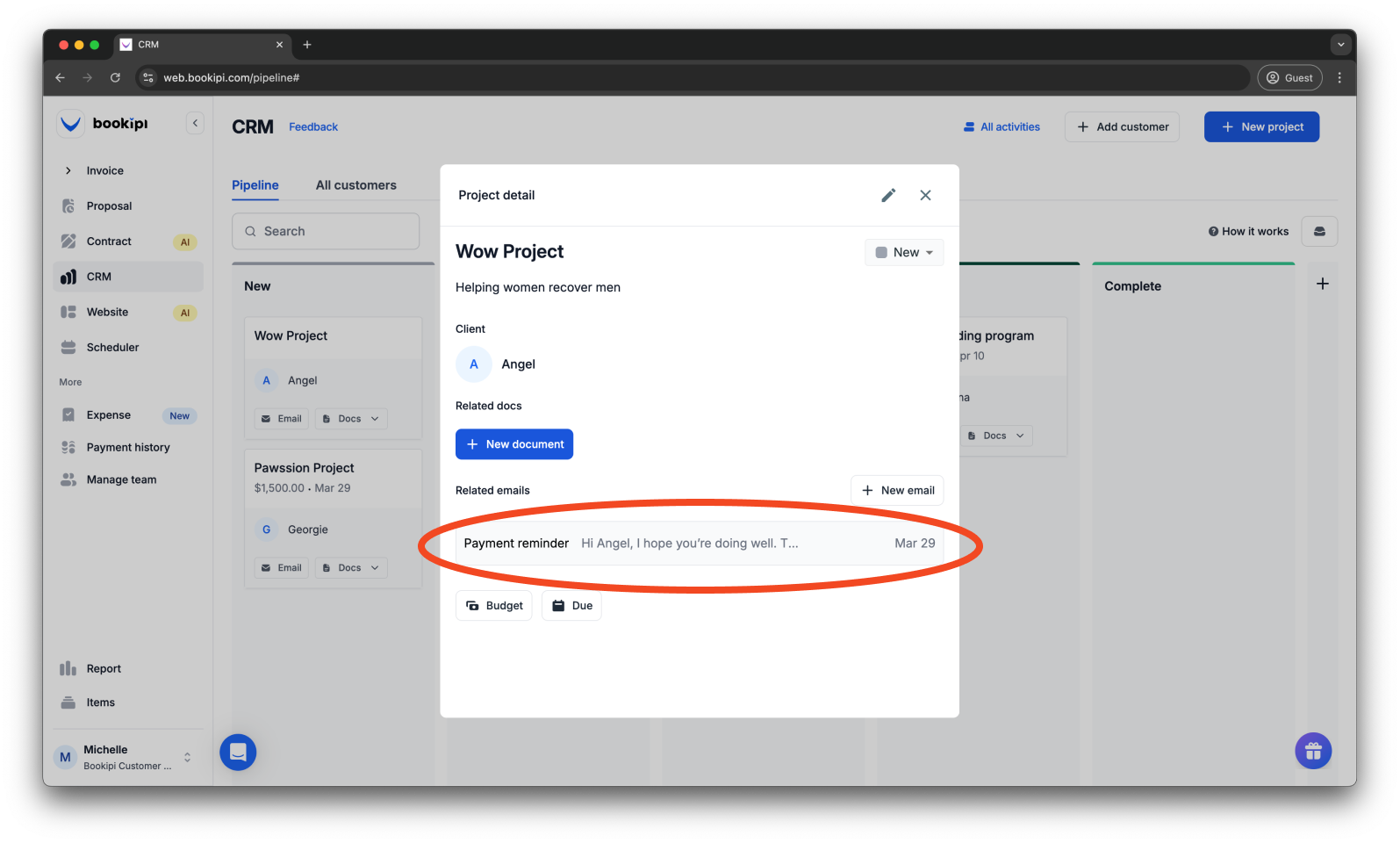Open How it works help
Viewport: 1400px width, 843px height.
tap(1248, 232)
